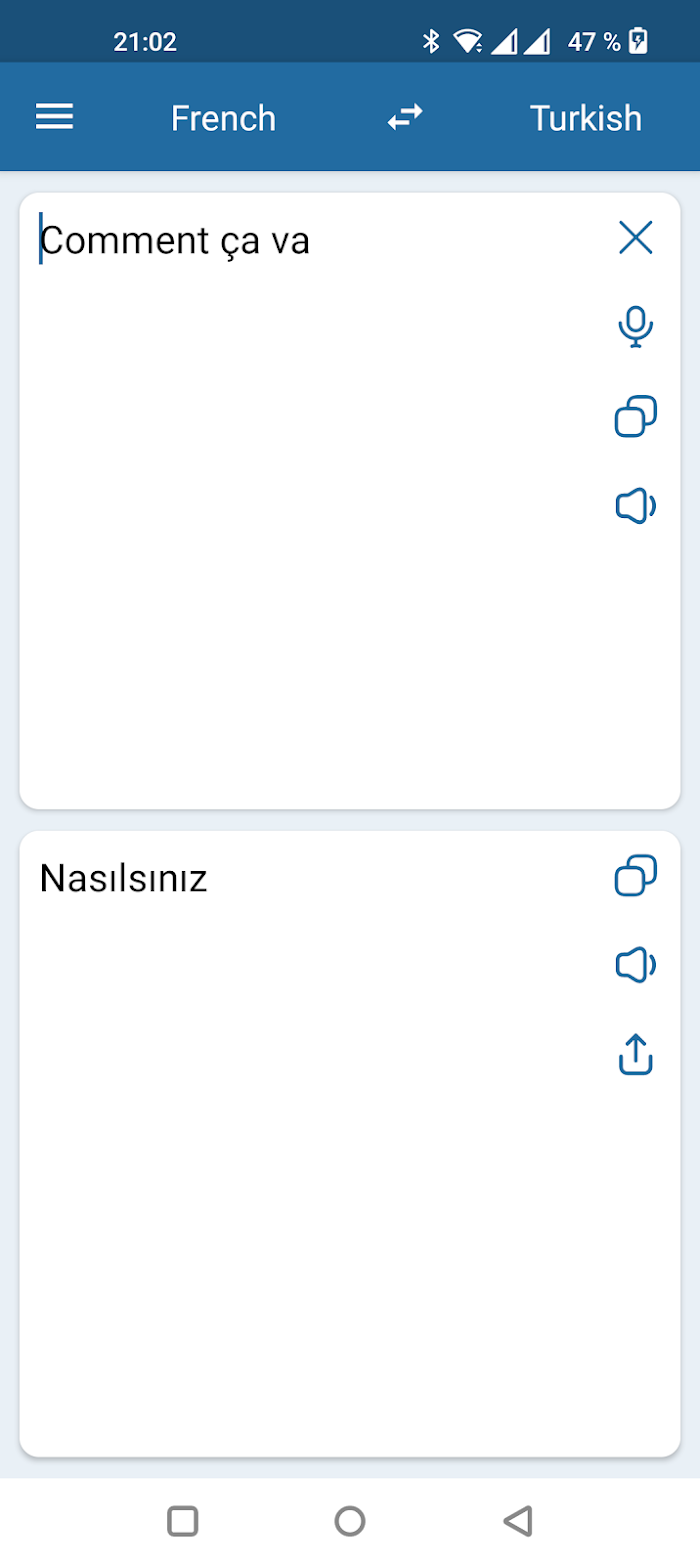Go to Android home circle button
700x1564 pixels.
[350, 1521]
